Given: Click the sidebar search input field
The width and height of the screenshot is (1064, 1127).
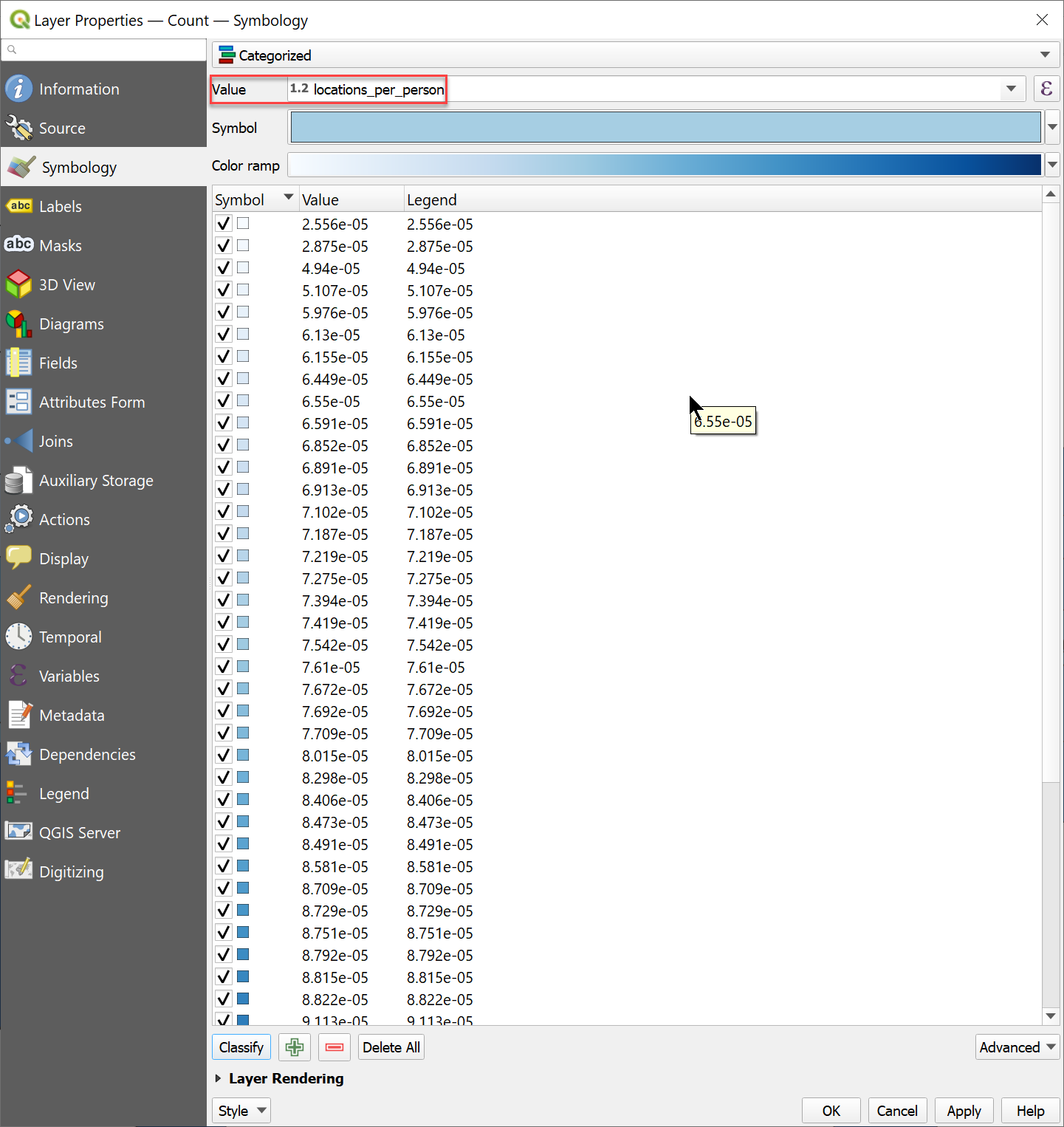Looking at the screenshot, I should click(104, 49).
